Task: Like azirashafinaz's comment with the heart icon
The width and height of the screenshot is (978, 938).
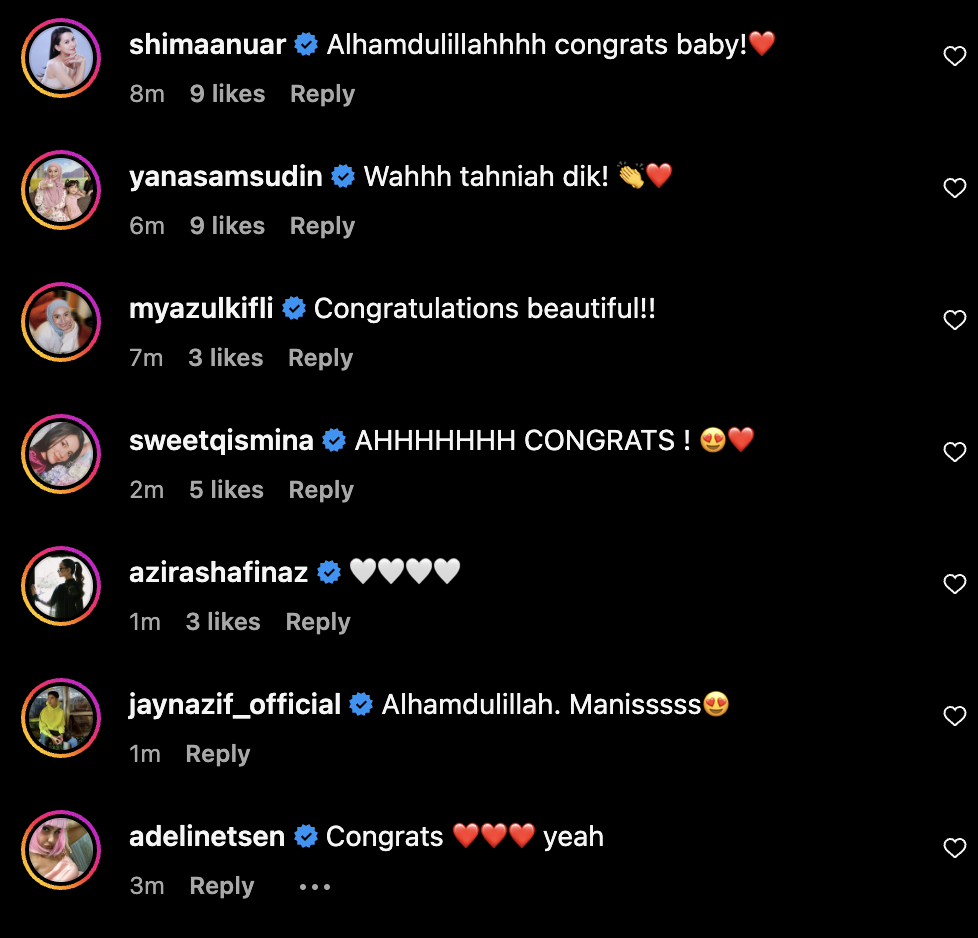Action: [954, 584]
